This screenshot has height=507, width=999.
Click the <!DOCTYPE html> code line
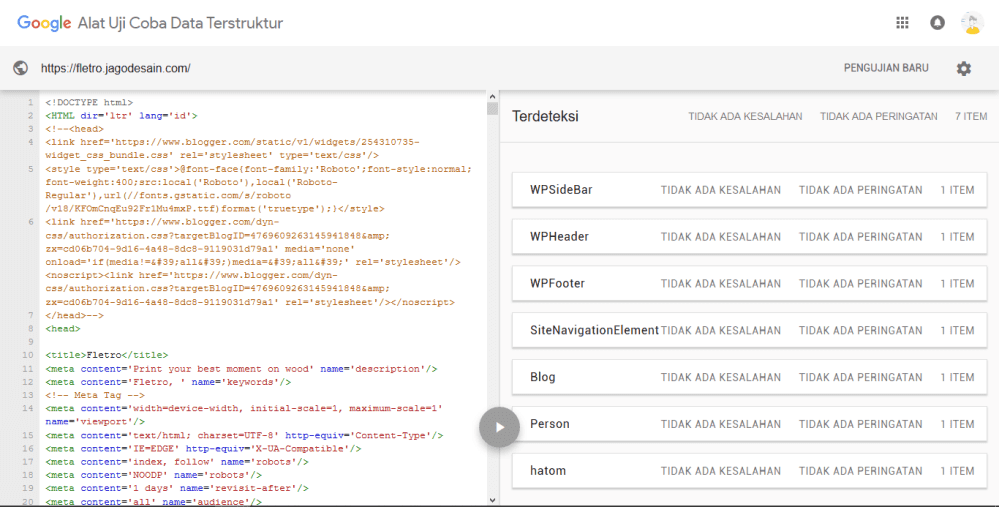coord(89,103)
